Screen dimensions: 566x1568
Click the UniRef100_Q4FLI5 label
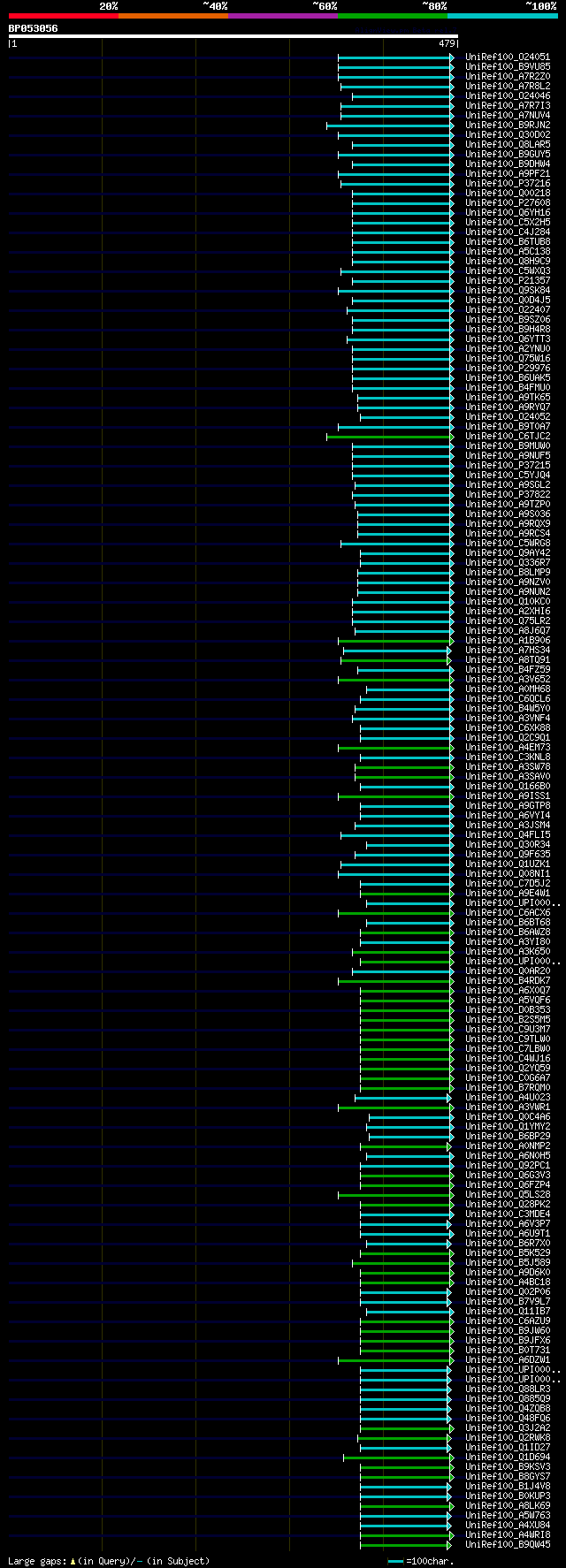[x=508, y=834]
